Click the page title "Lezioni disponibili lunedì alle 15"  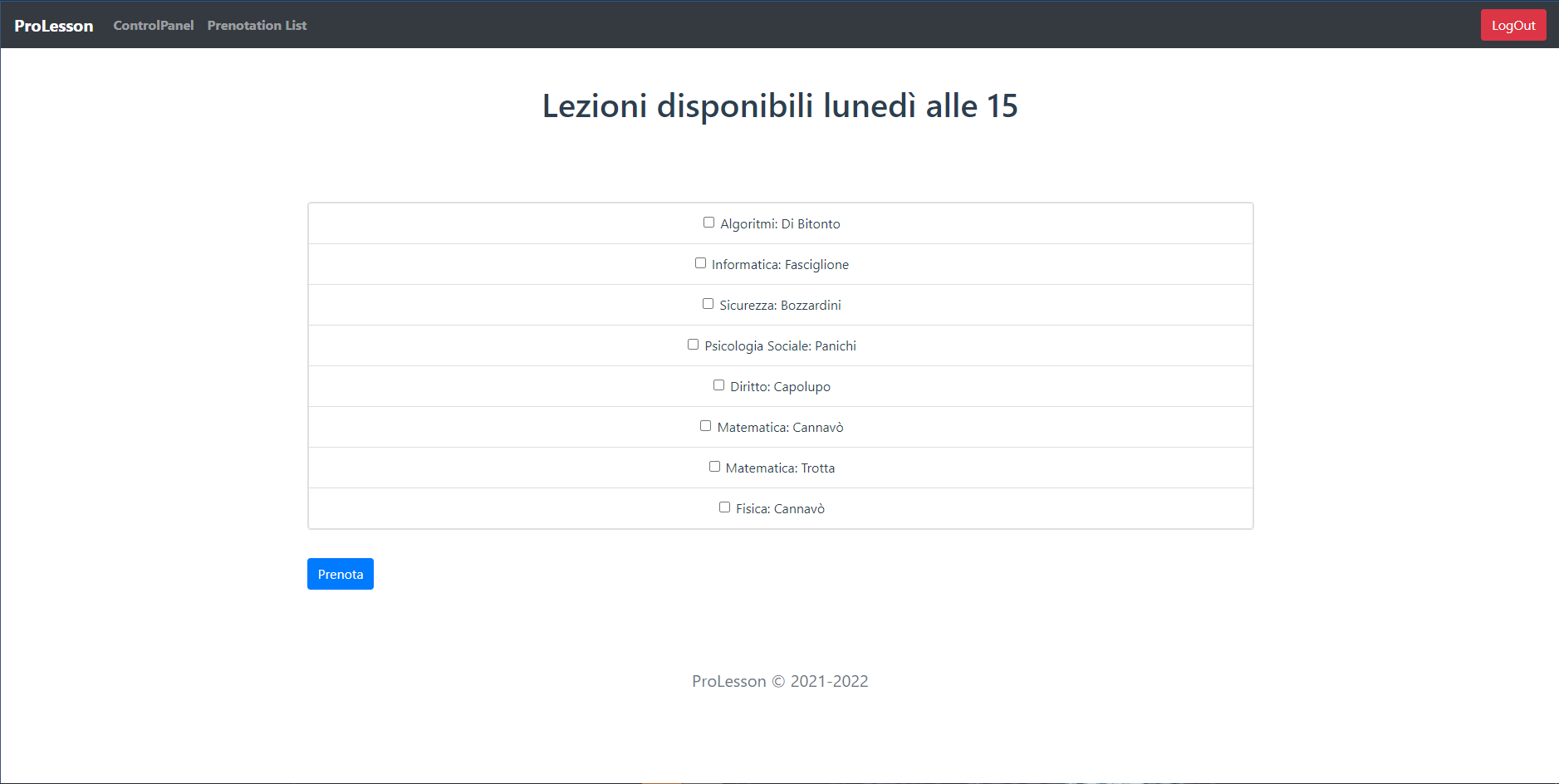[x=779, y=105]
